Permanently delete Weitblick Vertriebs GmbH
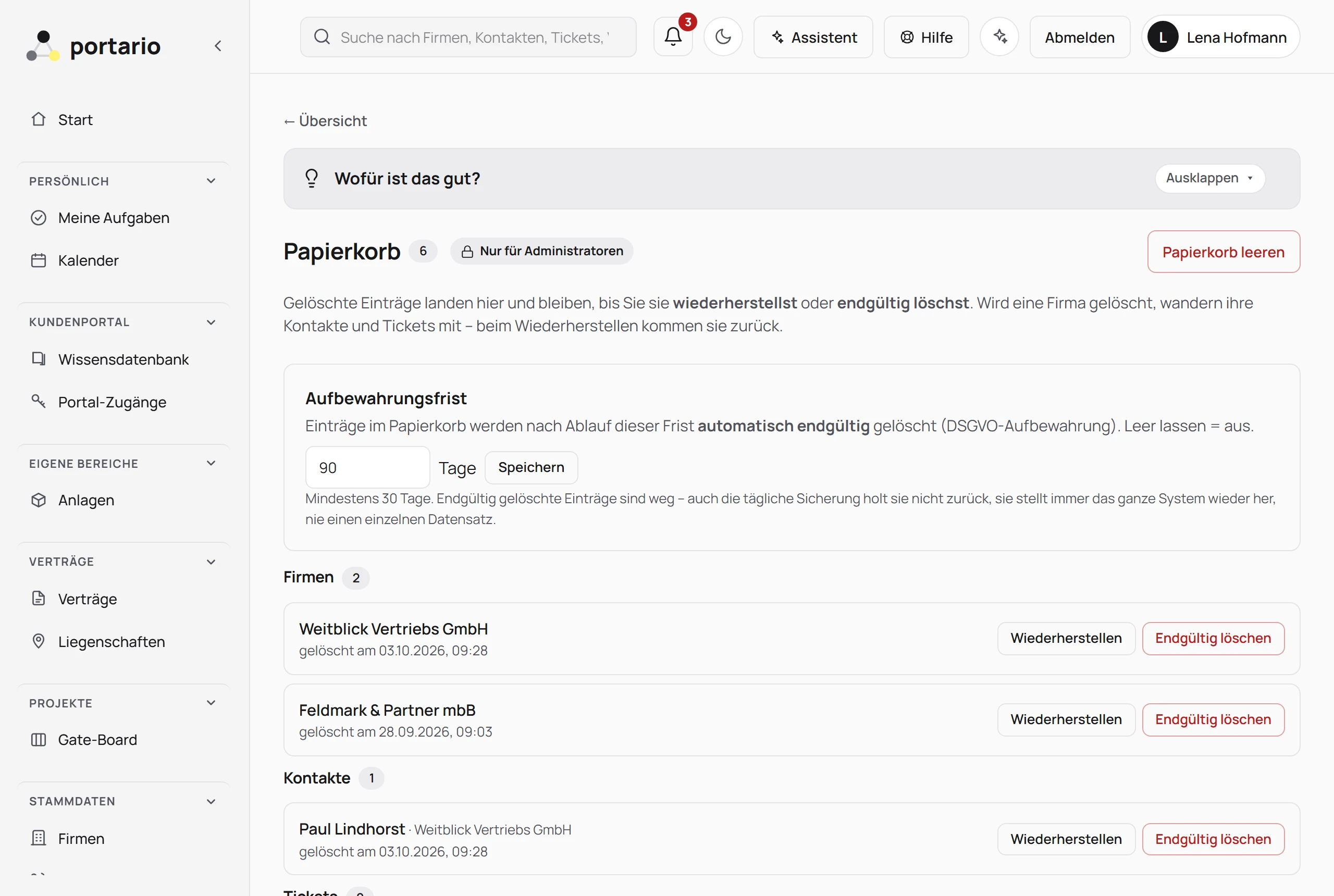Image resolution: width=1334 pixels, height=896 pixels. pos(1213,638)
